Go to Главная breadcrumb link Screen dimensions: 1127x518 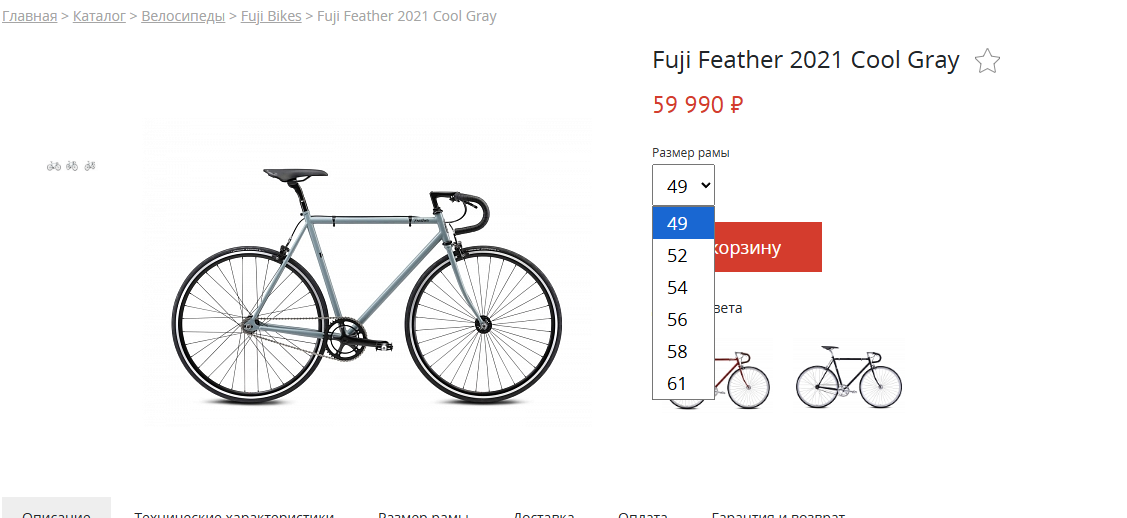(29, 16)
